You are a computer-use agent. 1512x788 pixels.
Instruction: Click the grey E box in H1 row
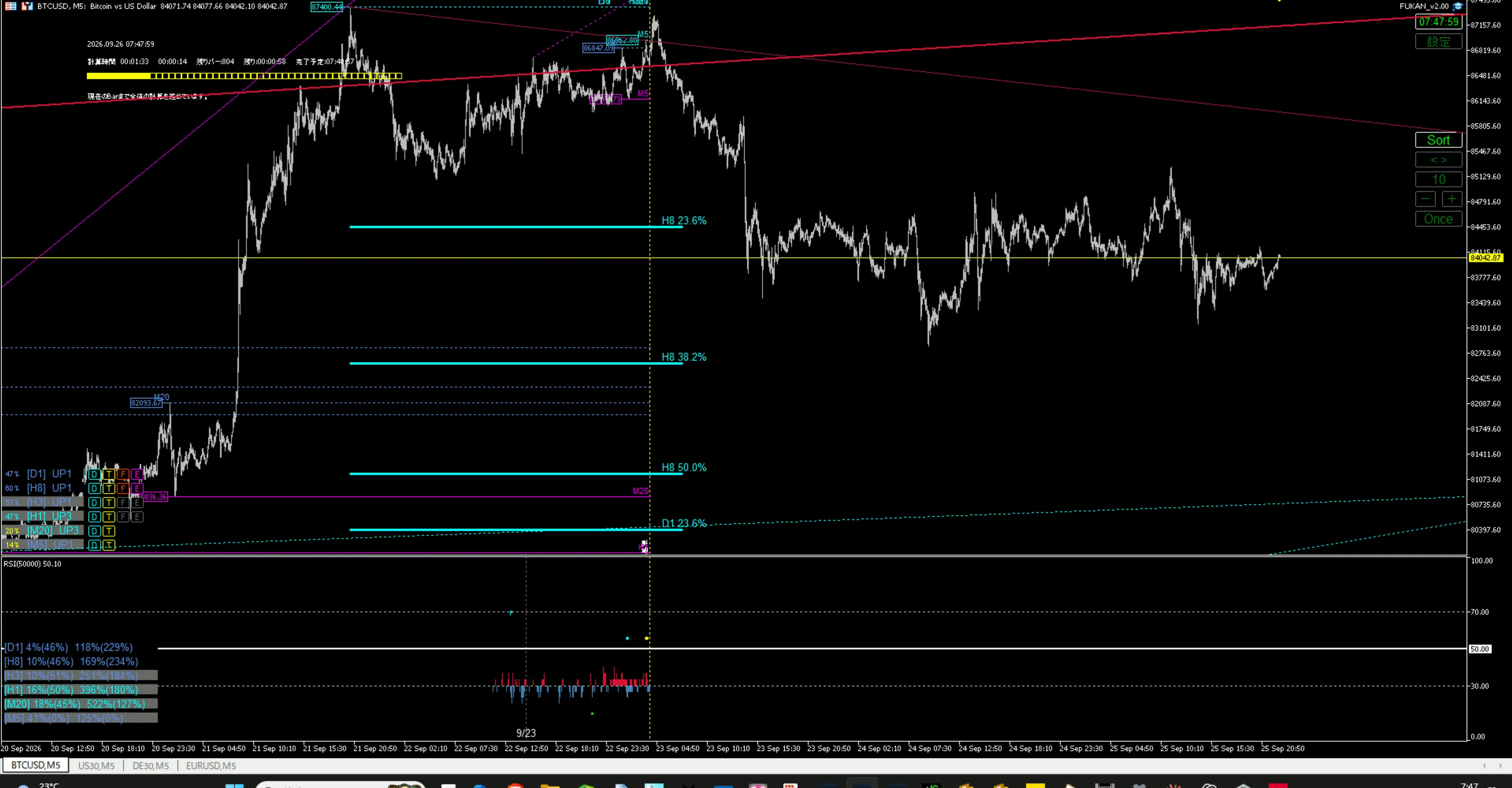(x=137, y=517)
